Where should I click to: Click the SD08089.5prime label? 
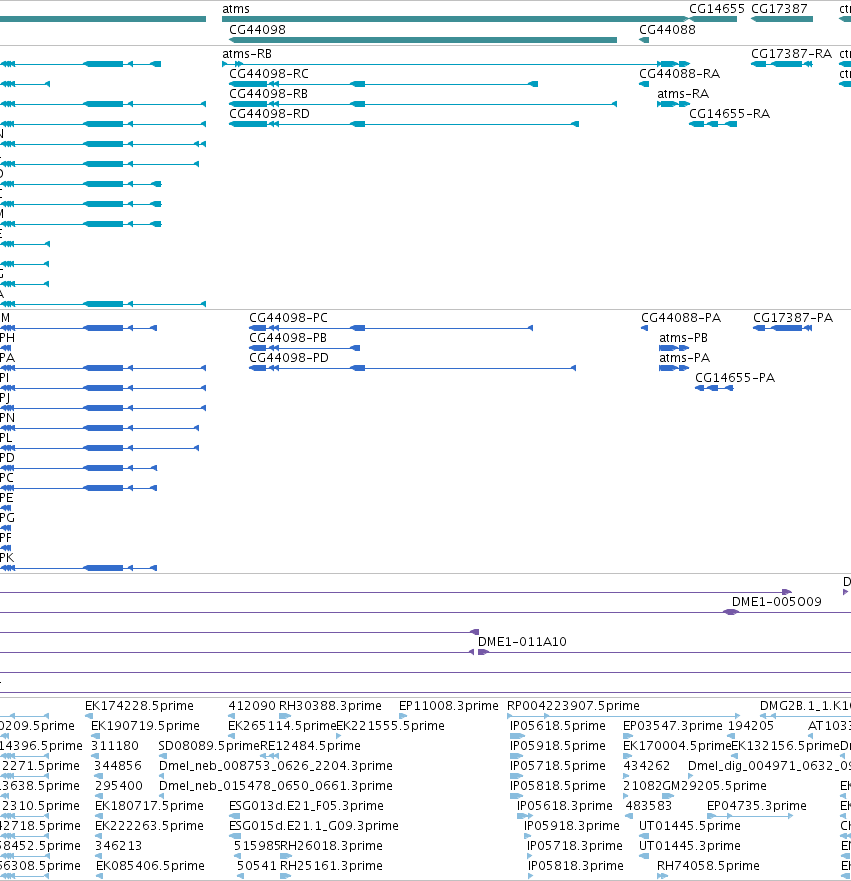click(209, 746)
